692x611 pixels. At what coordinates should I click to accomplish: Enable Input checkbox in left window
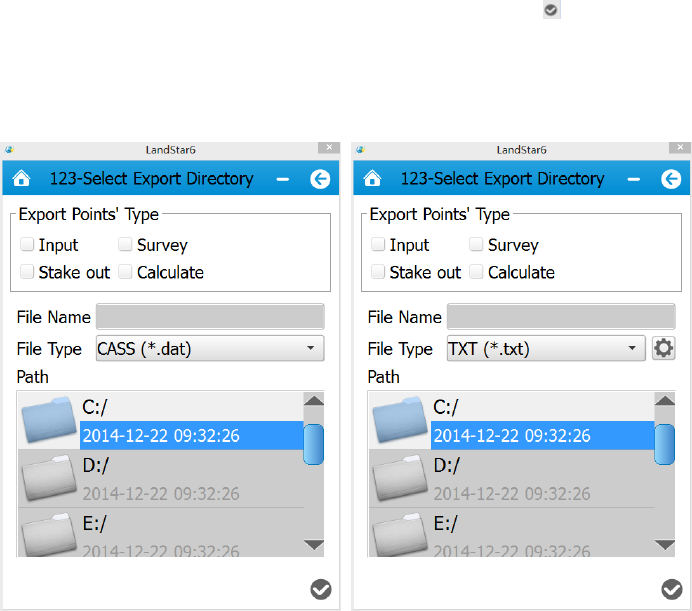(x=27, y=245)
